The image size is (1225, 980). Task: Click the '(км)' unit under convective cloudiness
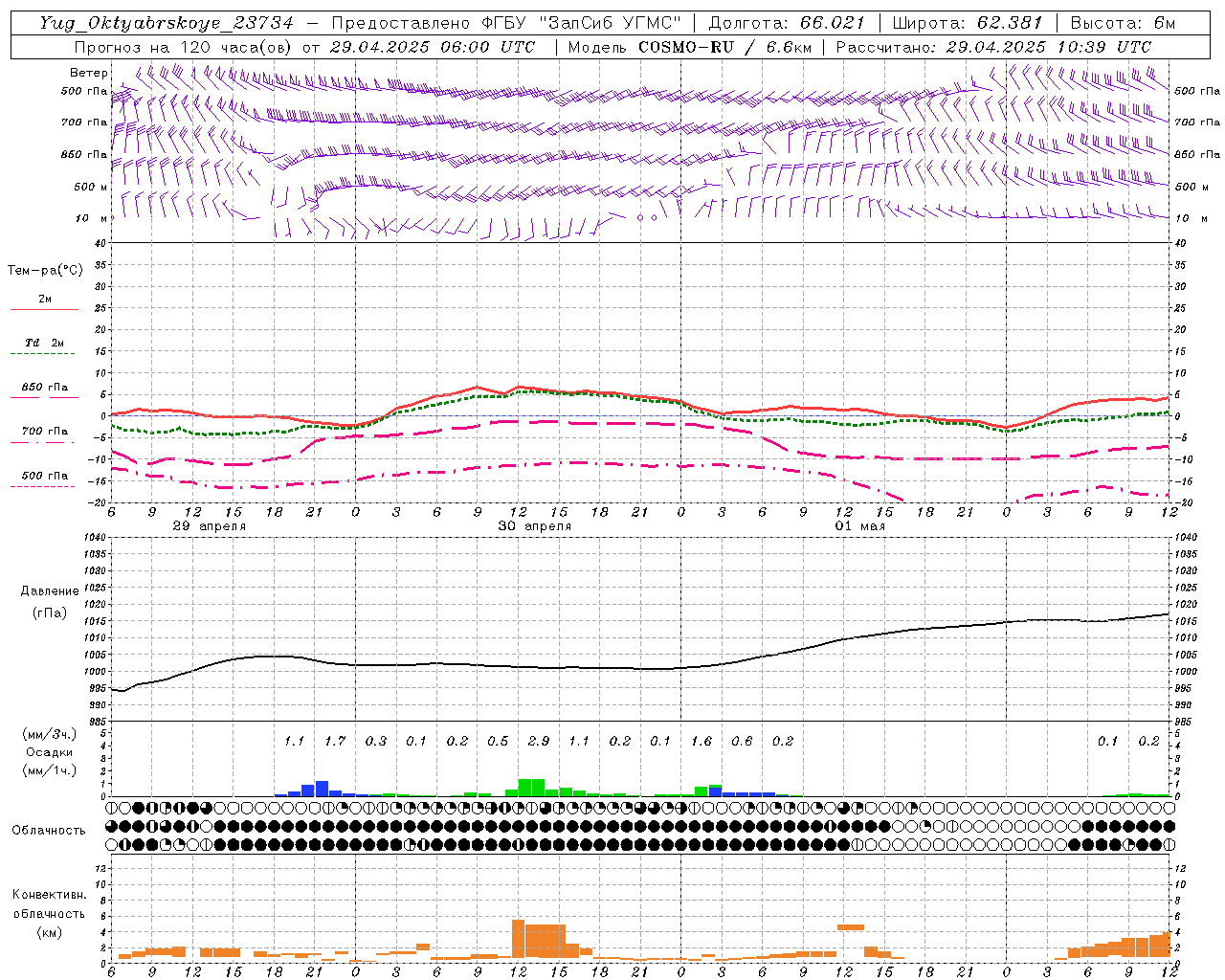point(49,932)
